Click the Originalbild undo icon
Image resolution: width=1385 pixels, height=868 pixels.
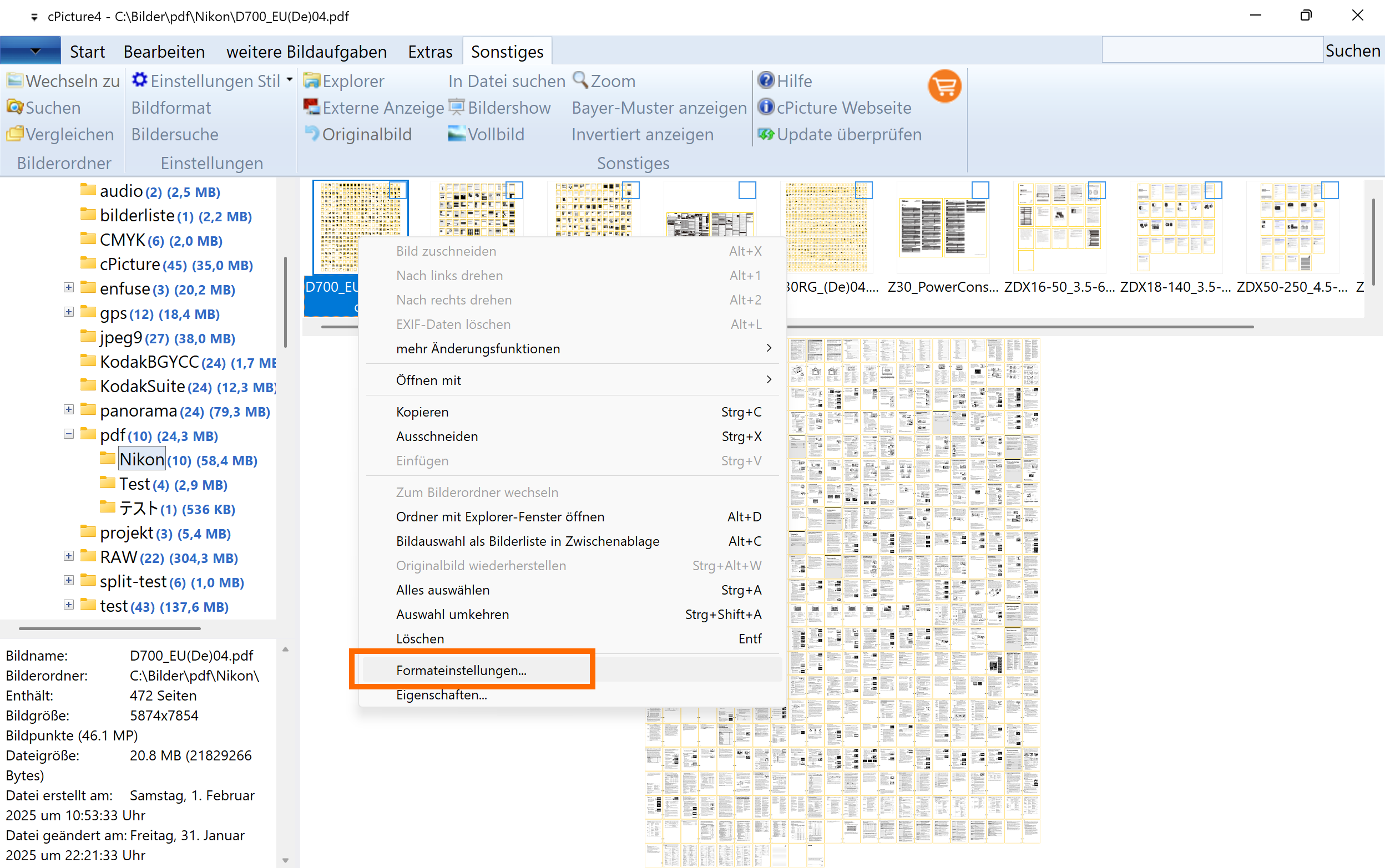(312, 134)
